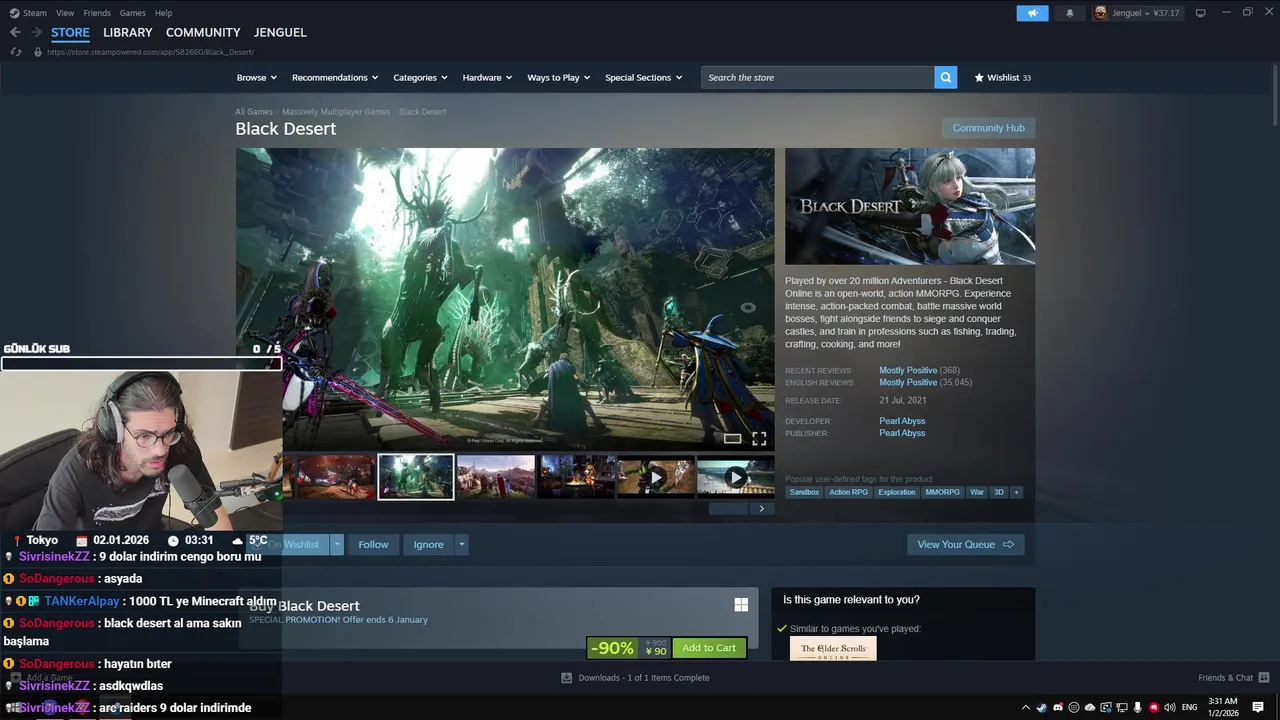1280x720 pixels.
Task: Expand the Hardware dropdown
Action: [x=487, y=77]
